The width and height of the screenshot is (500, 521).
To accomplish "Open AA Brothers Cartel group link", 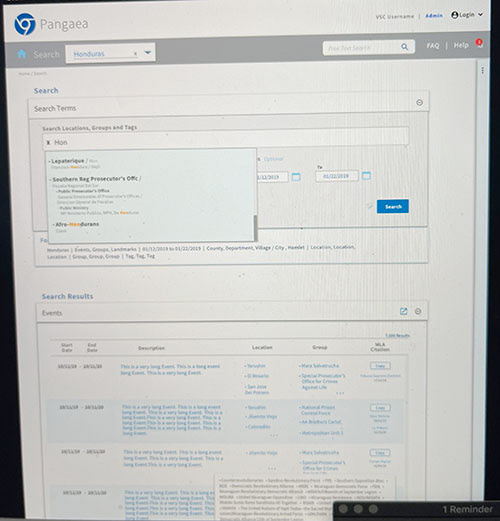I will coord(321,422).
